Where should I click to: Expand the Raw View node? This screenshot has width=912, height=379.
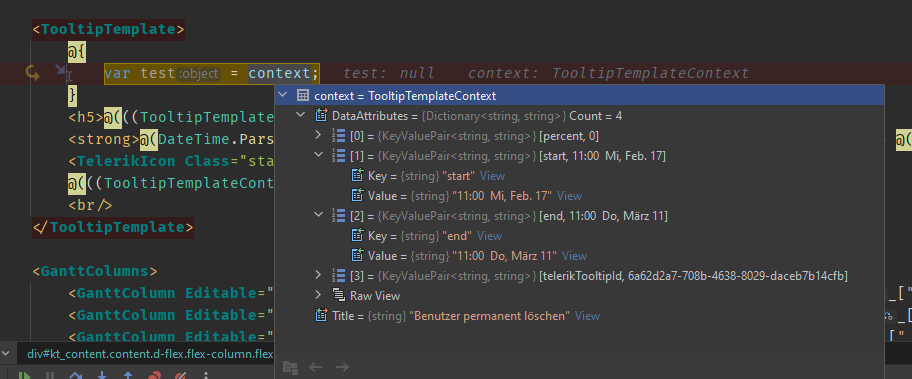318,295
